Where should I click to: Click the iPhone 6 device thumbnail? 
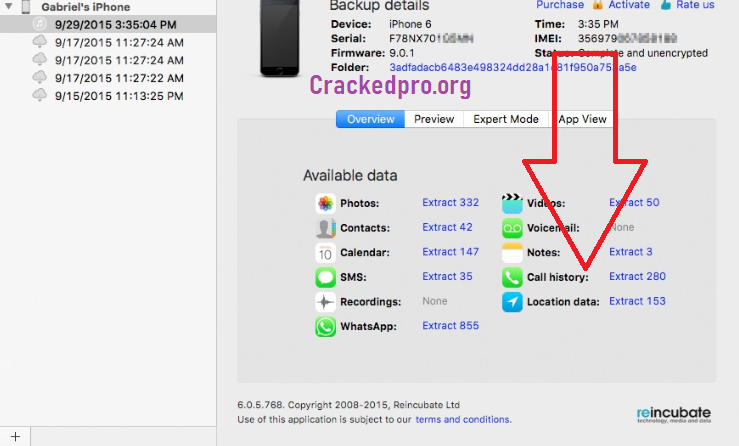[x=279, y=38]
